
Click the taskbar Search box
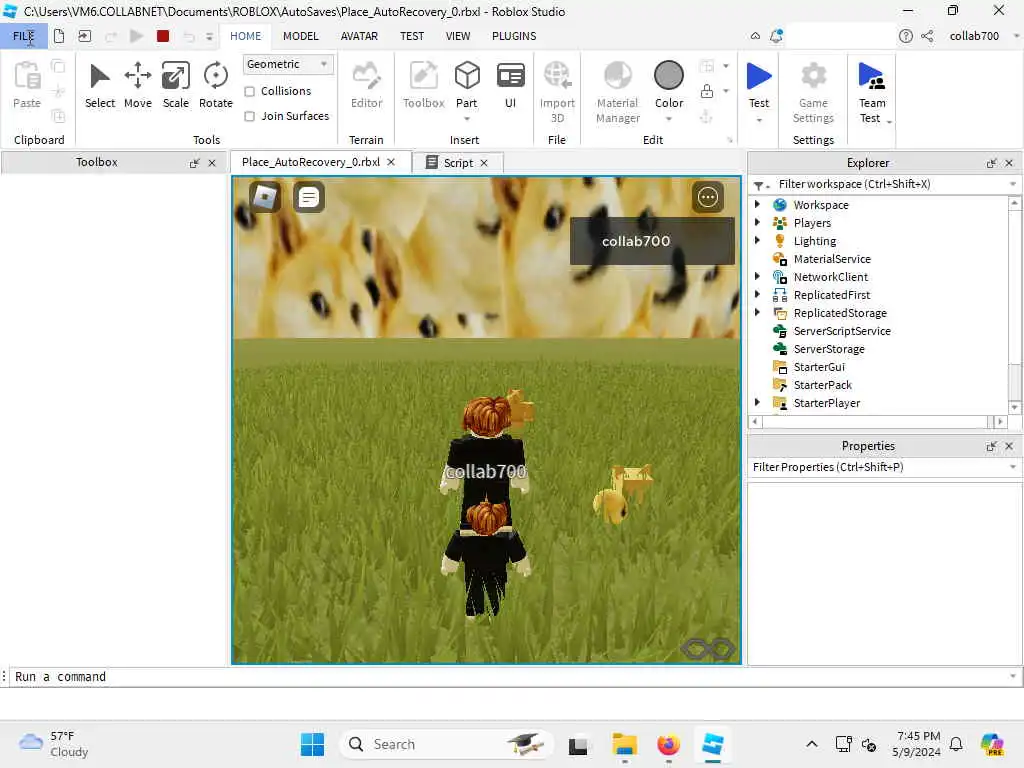pos(446,744)
